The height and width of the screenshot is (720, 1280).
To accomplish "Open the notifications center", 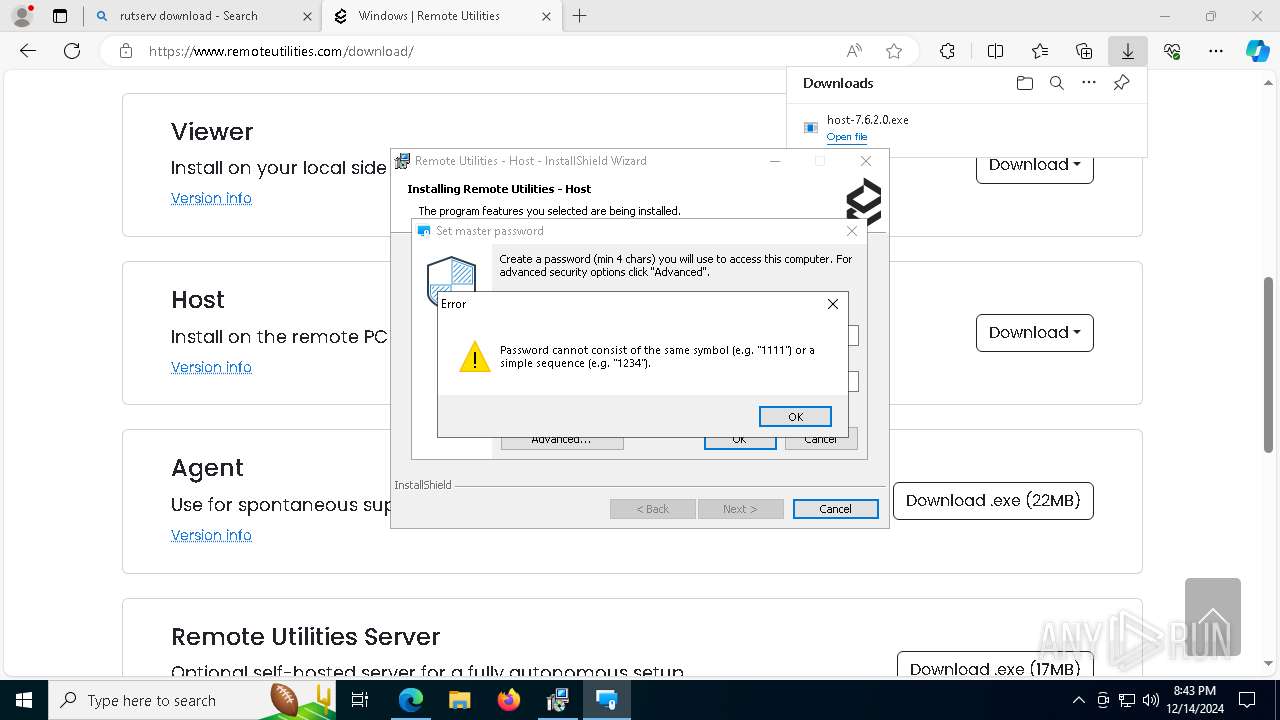I will coord(1247,700).
